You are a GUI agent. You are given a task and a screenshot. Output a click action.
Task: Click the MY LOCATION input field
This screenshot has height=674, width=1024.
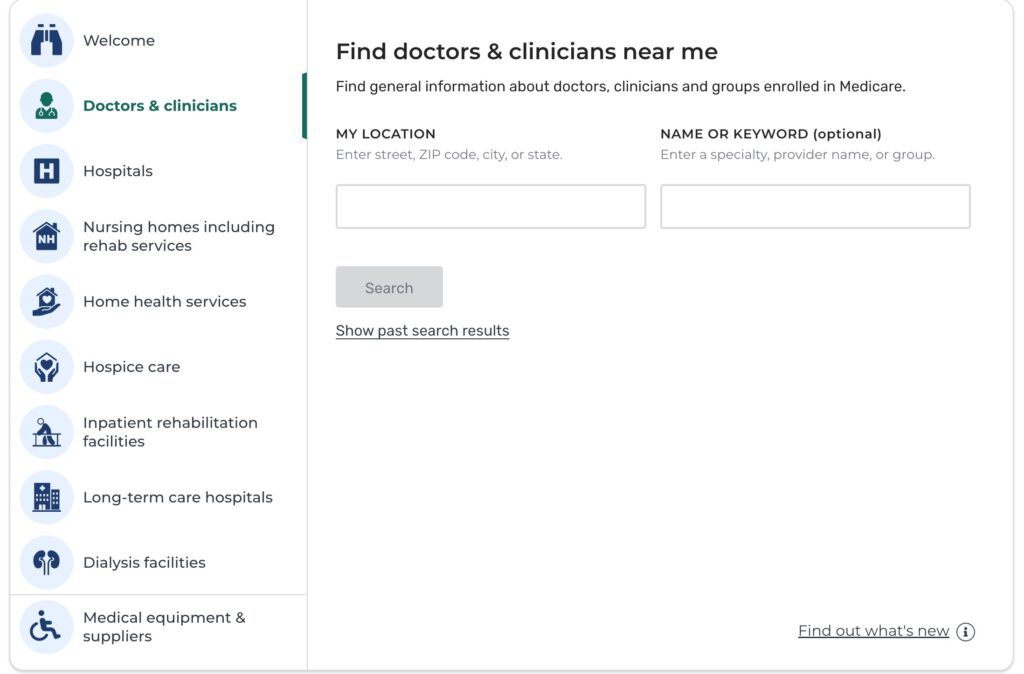point(490,206)
